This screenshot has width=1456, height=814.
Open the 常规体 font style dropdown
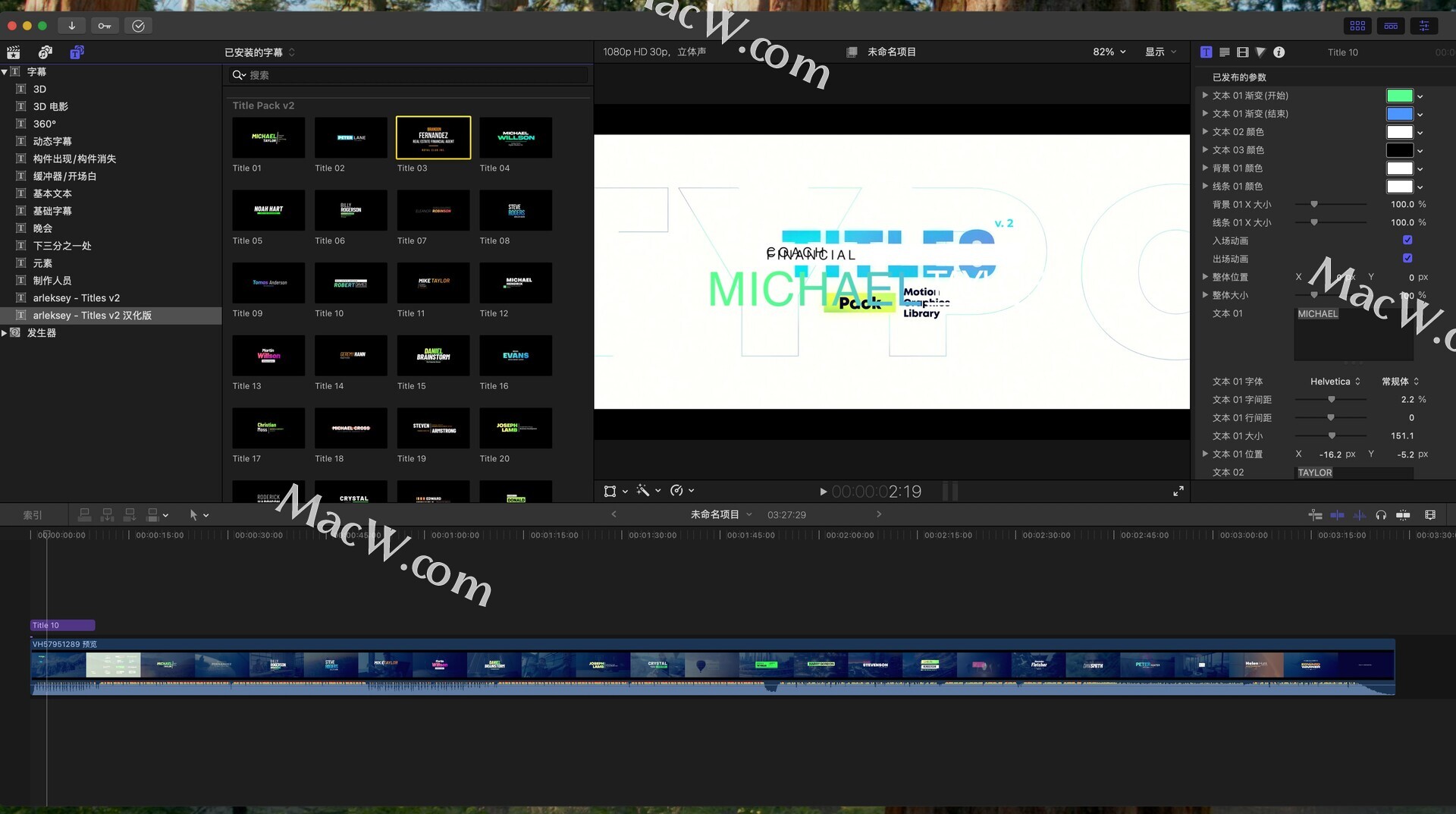coord(1400,382)
